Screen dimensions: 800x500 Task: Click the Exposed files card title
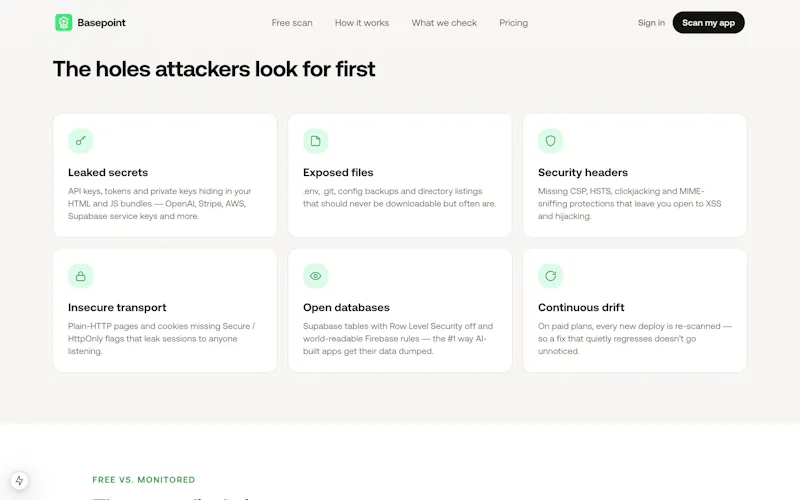[338, 172]
